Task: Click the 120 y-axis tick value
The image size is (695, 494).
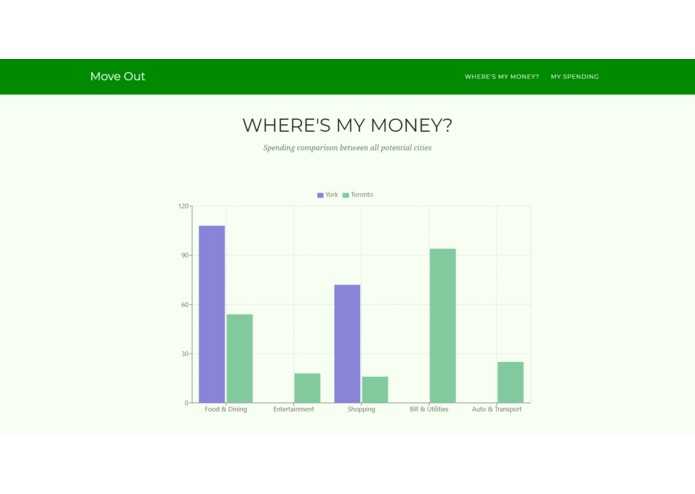Action: tap(183, 206)
